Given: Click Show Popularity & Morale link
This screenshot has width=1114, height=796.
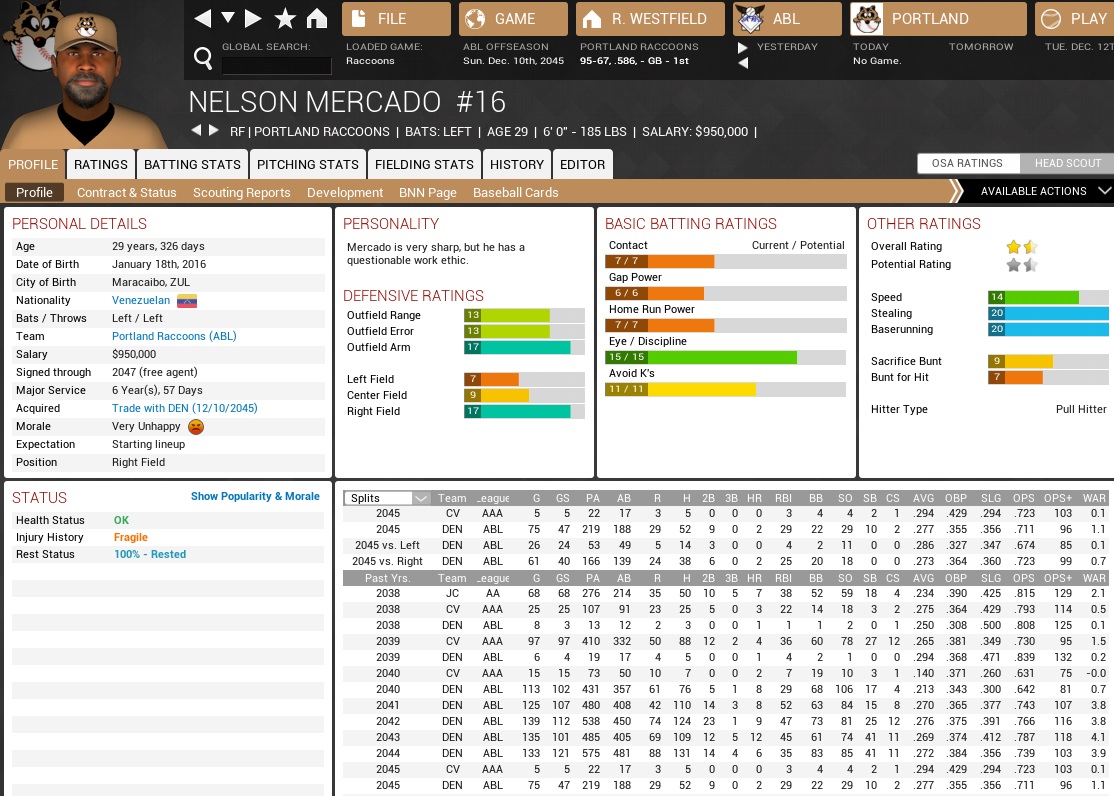Looking at the screenshot, I should coord(255,496).
